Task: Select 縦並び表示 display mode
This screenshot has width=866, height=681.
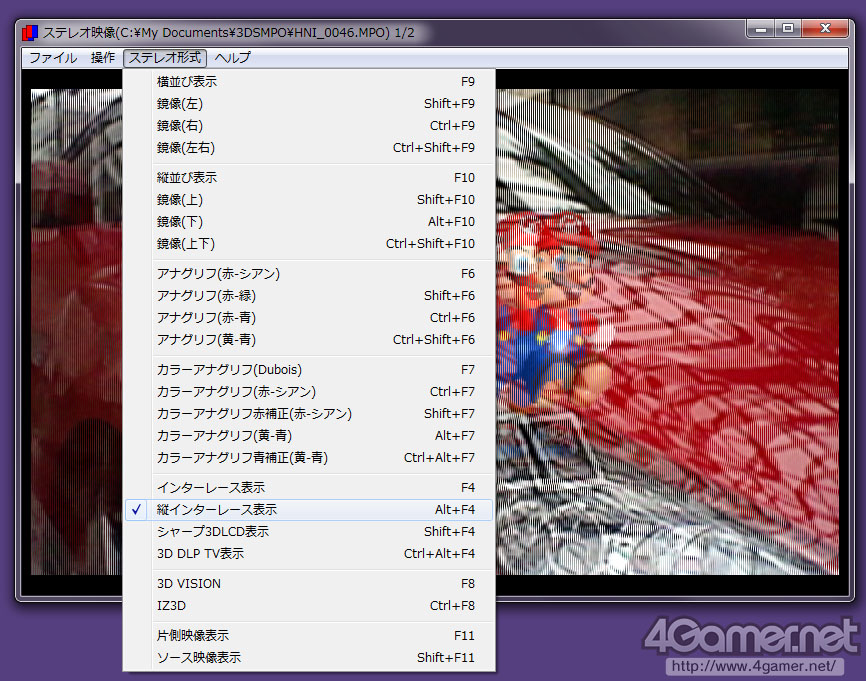Action: pos(309,178)
